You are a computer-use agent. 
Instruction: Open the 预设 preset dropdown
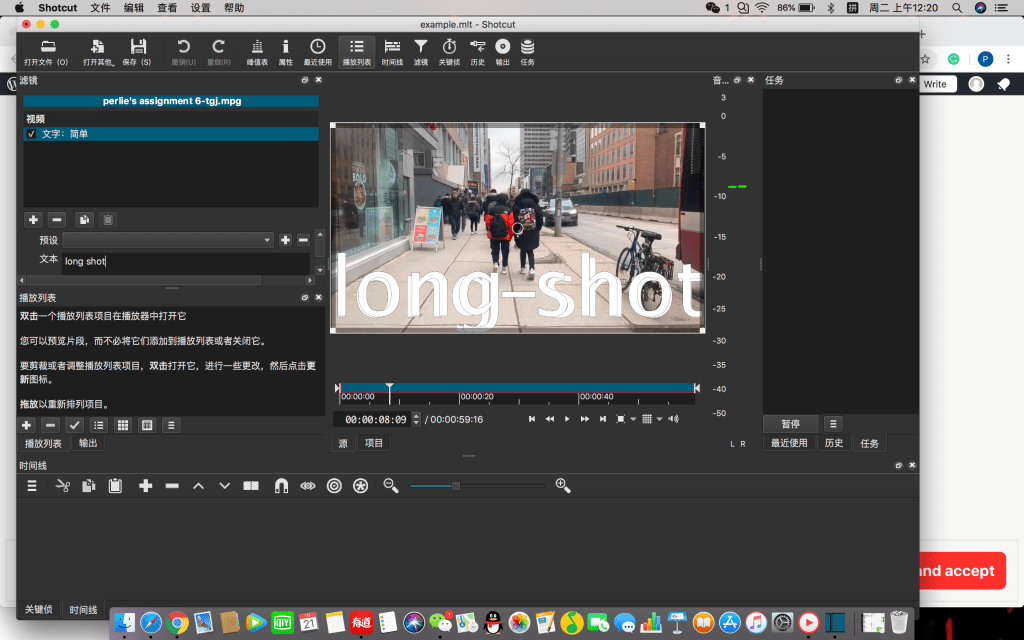pyautogui.click(x=168, y=240)
